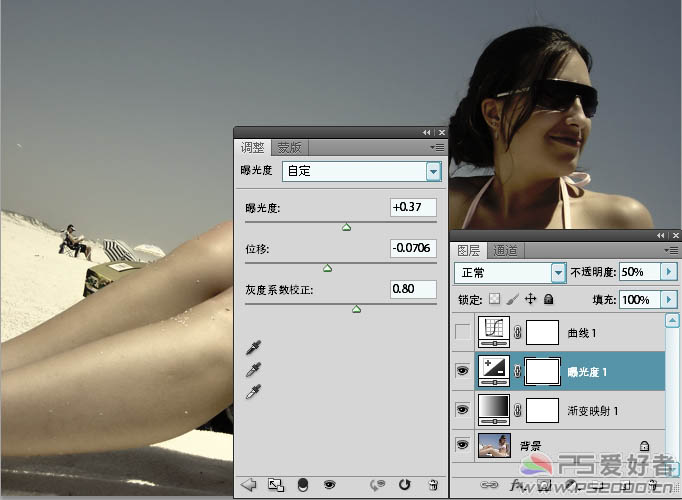Delete adjustment layer with trash icon
This screenshot has width=682, height=500.
432,485
